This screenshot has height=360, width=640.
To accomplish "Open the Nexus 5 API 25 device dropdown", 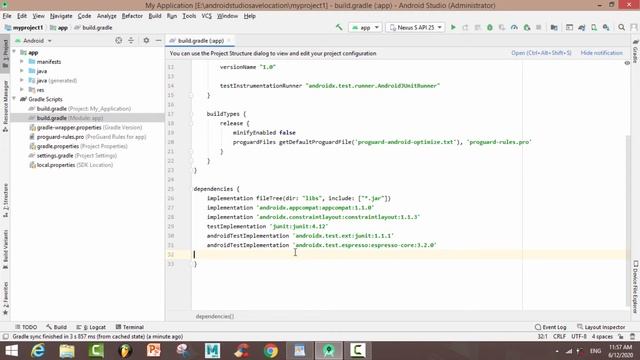I will (x=415, y=27).
